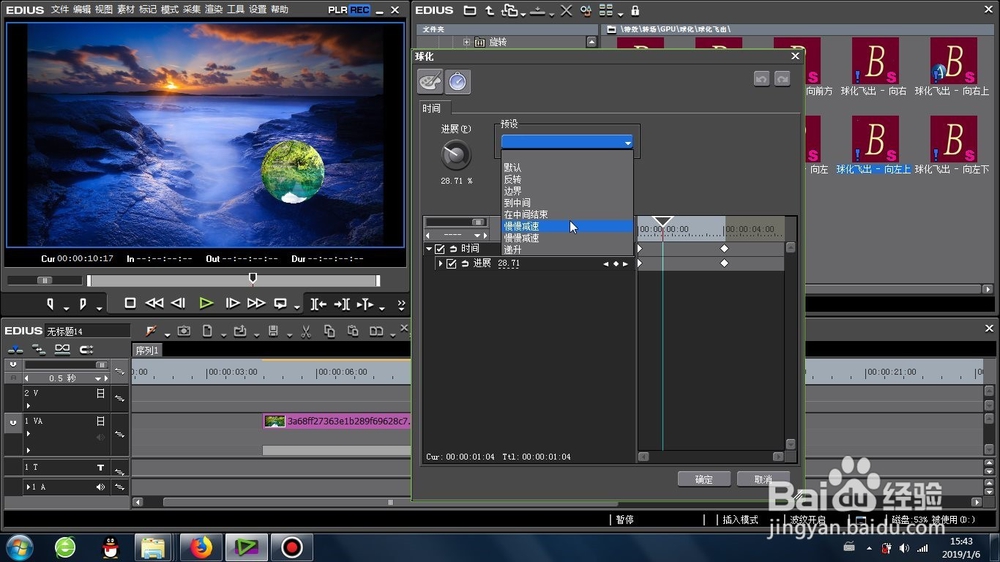
Task: Switch to the 序列1 sequence tab
Action: tap(147, 350)
